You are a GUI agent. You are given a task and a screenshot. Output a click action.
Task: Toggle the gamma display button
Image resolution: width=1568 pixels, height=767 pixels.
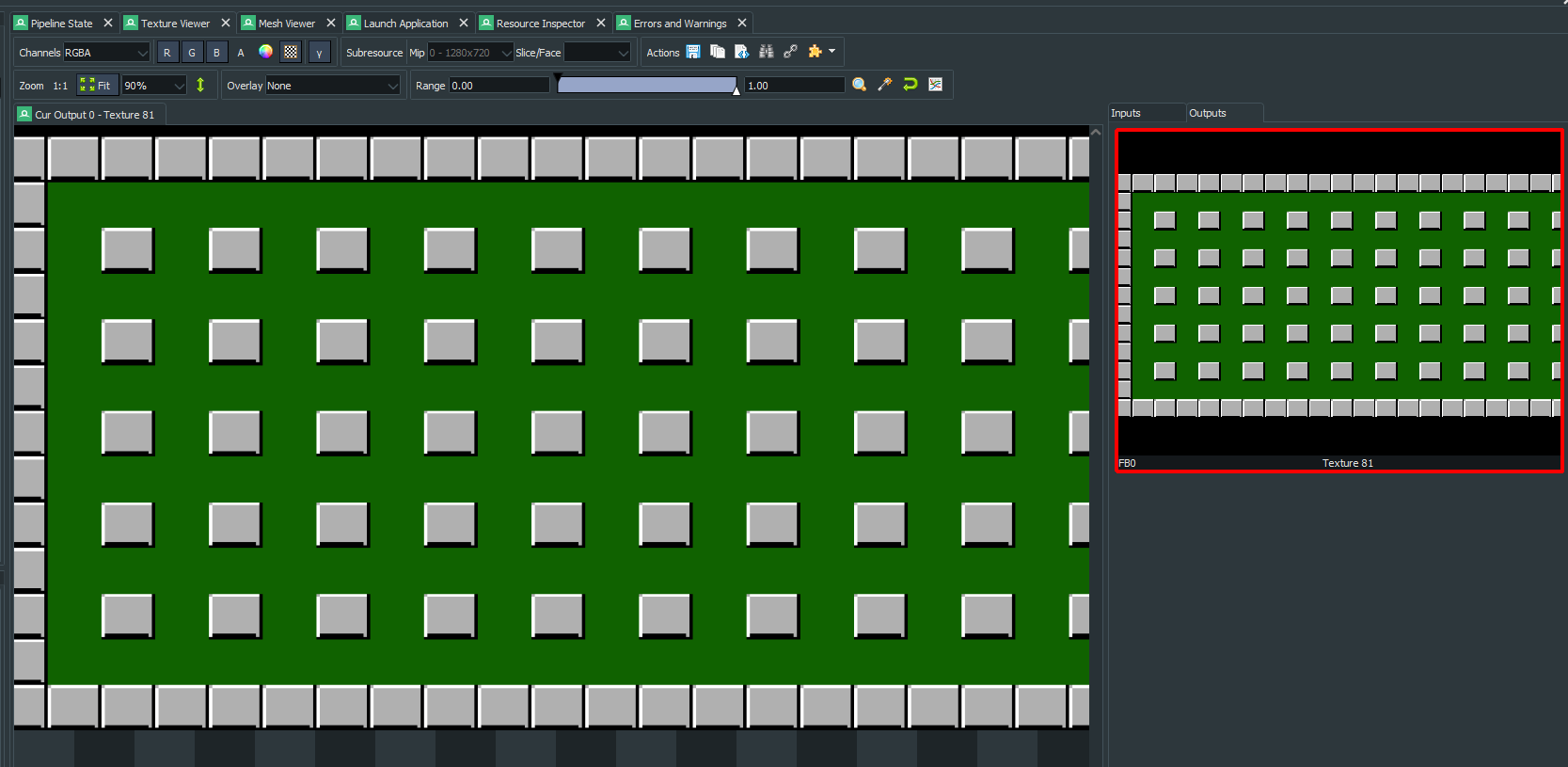point(320,53)
